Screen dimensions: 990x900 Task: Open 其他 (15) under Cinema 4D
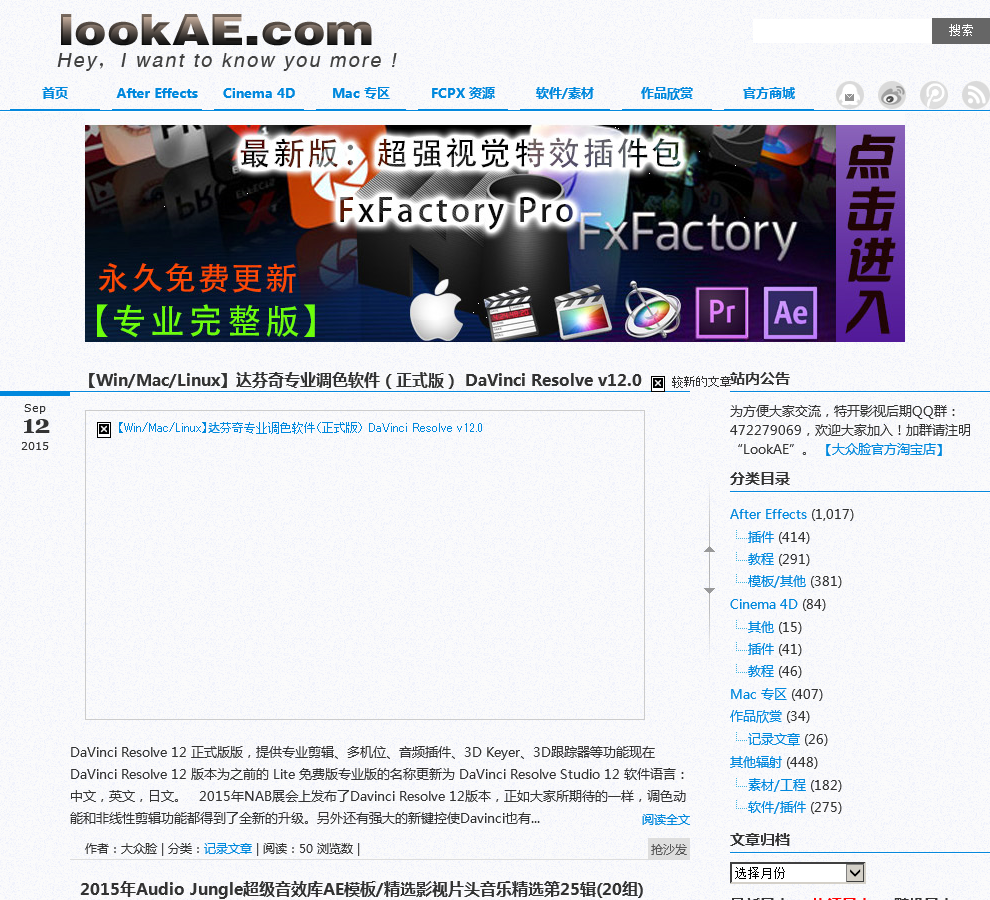(760, 627)
